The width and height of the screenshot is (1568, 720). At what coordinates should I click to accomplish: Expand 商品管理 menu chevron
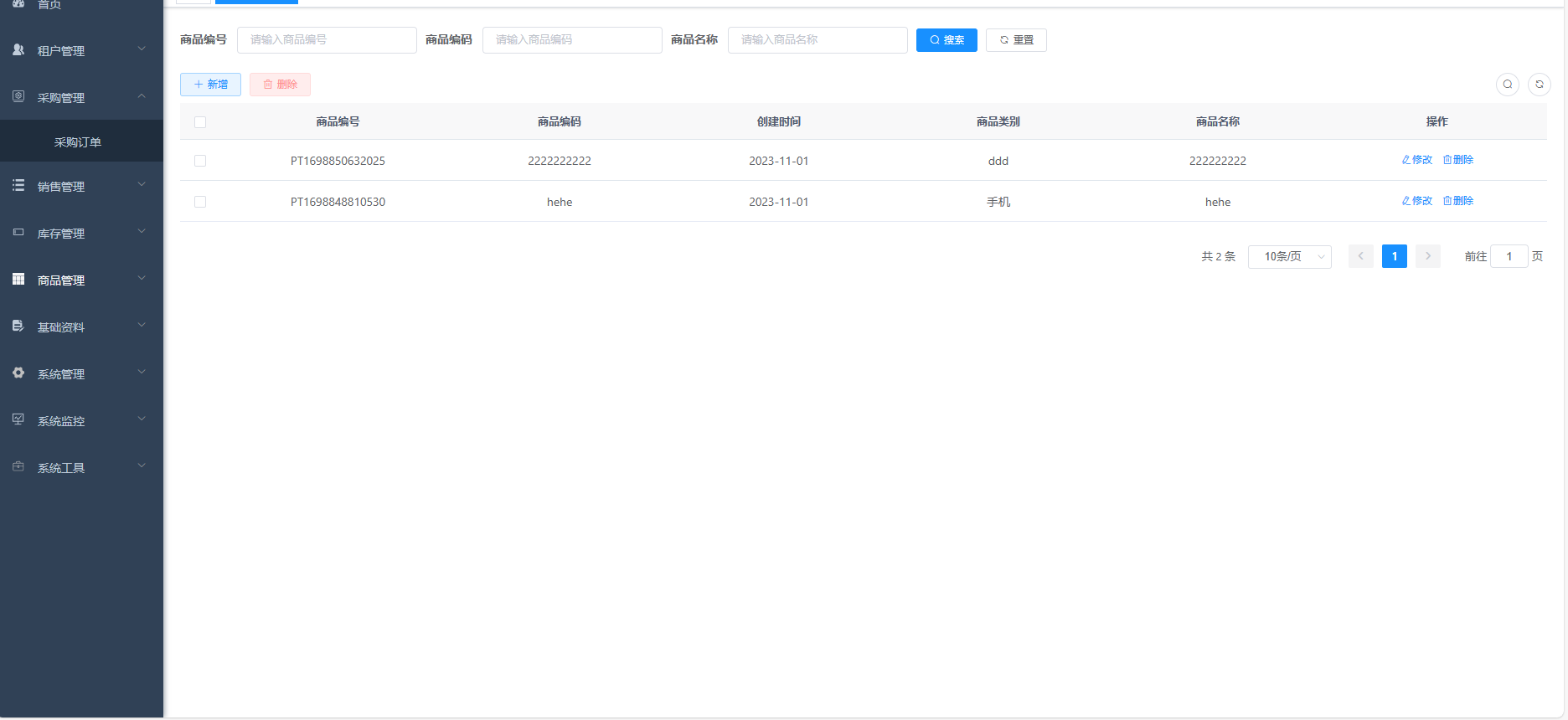click(142, 278)
